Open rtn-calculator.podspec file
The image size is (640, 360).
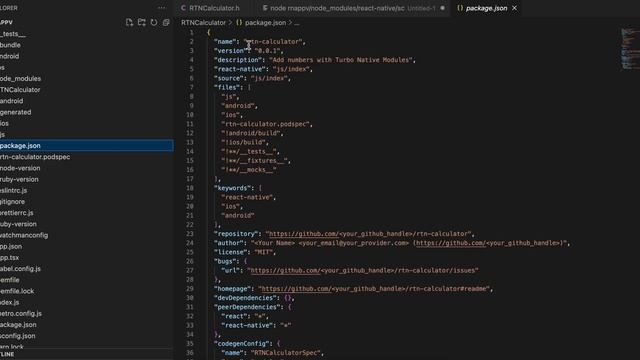click(87, 157)
